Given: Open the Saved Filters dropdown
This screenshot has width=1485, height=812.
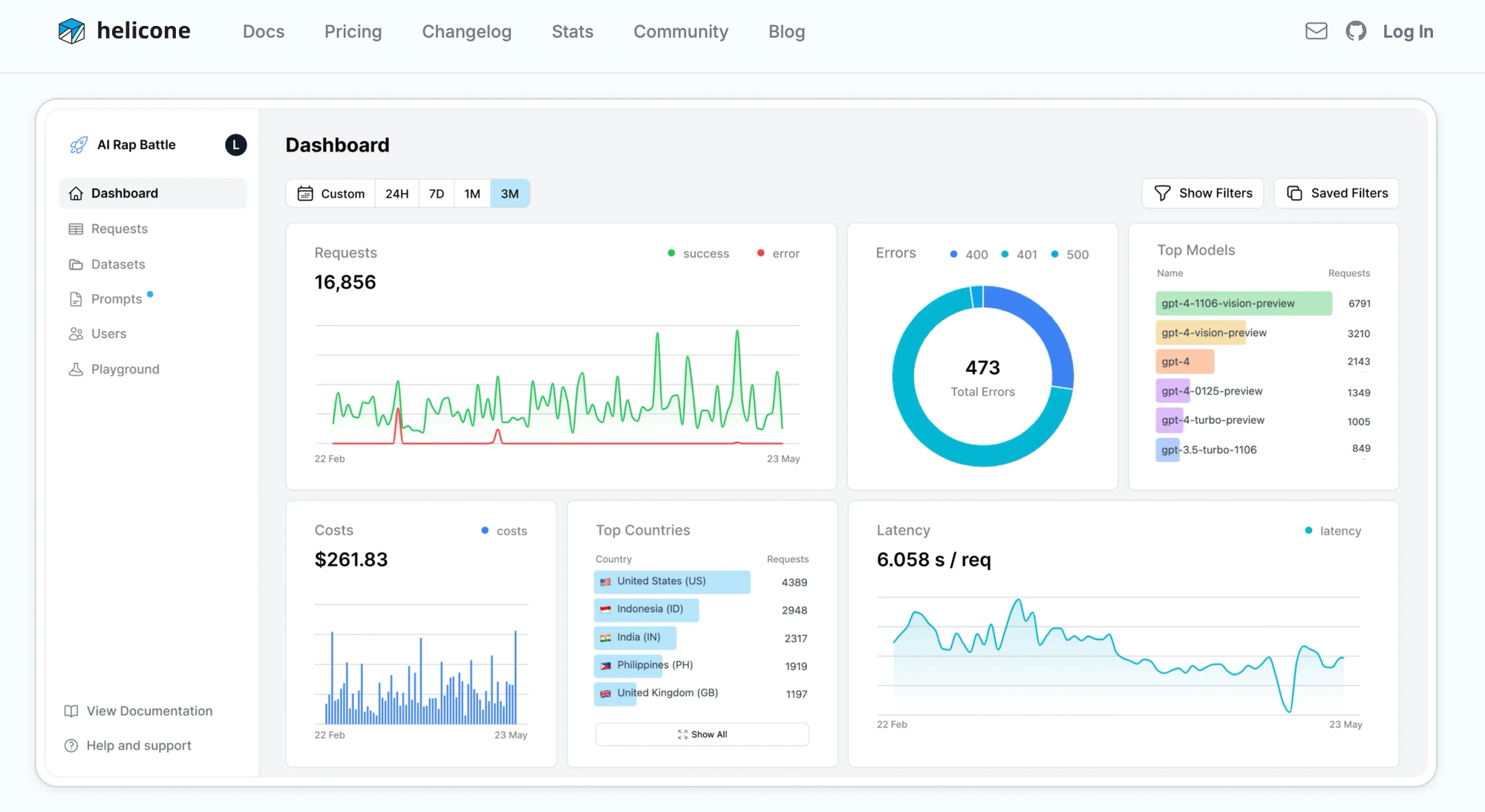Looking at the screenshot, I should [x=1336, y=193].
